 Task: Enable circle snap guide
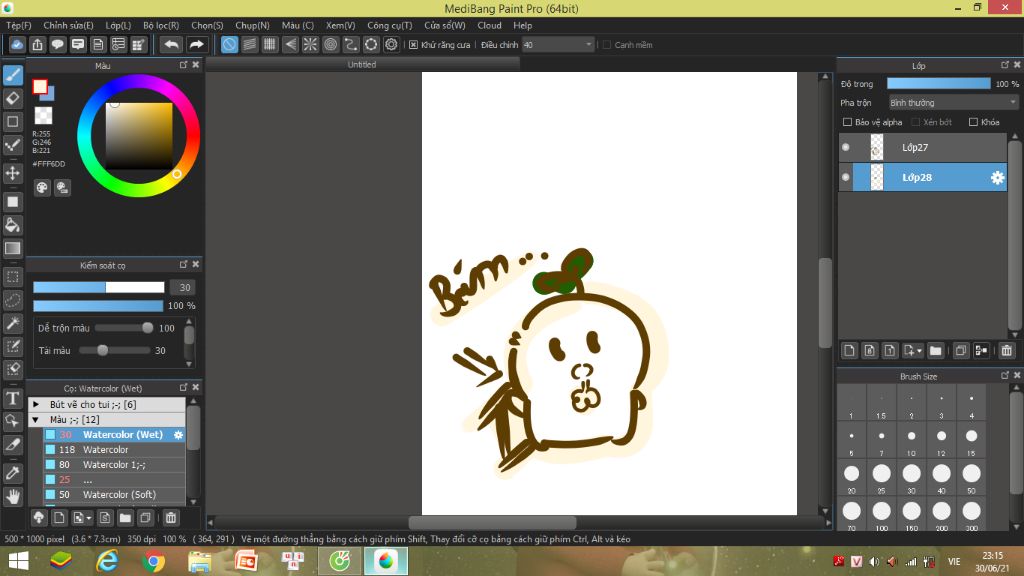click(330, 44)
